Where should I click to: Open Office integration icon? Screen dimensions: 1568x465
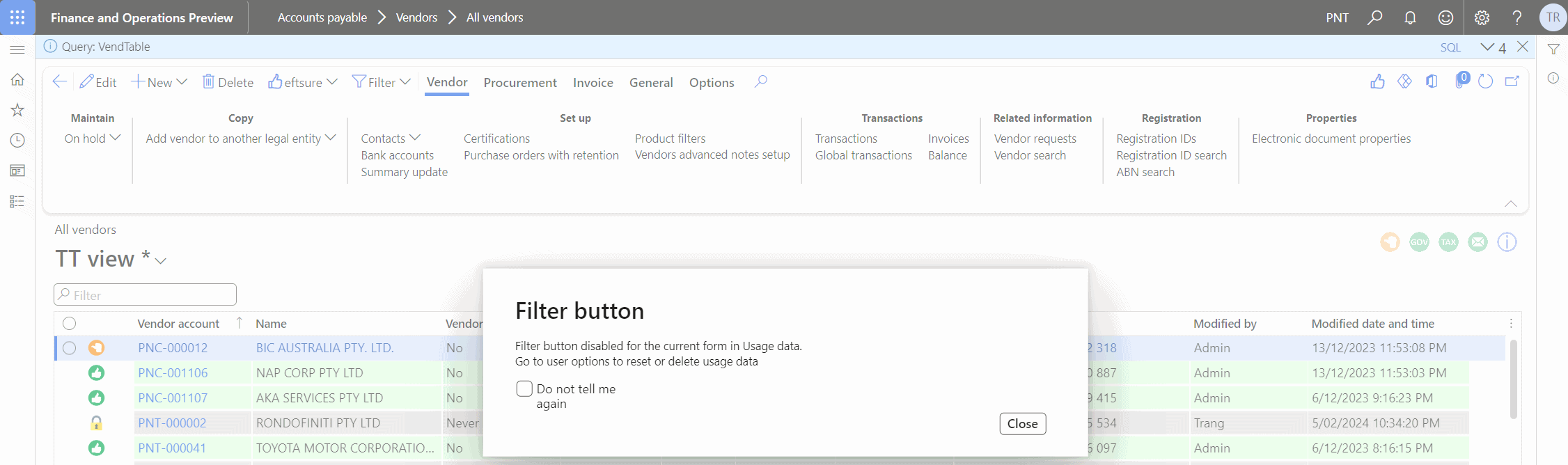[1432, 81]
